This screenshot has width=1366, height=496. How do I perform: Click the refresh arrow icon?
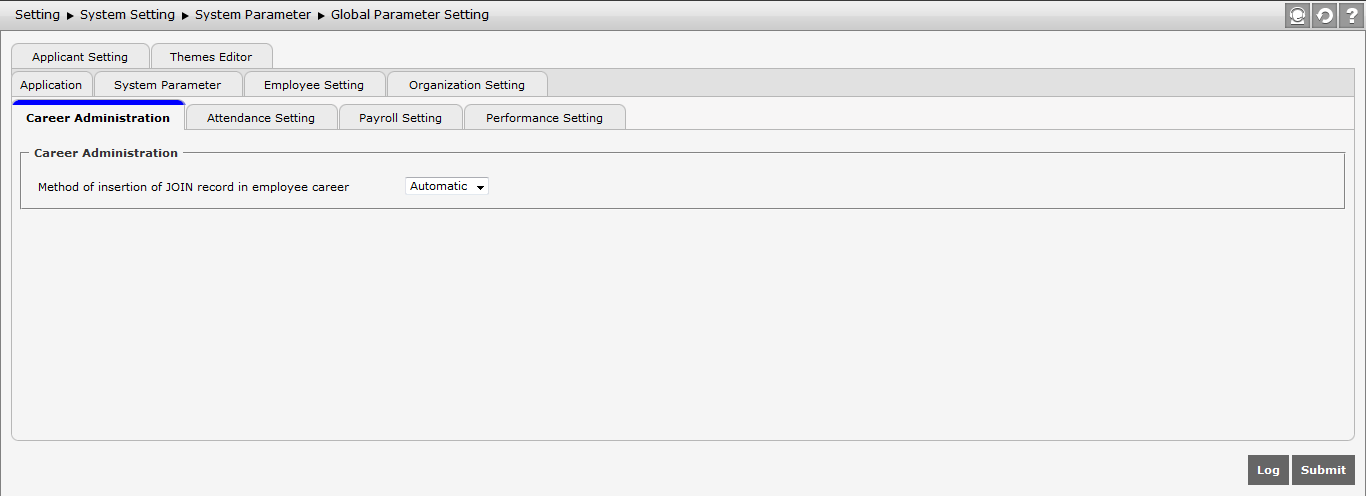[x=1325, y=16]
